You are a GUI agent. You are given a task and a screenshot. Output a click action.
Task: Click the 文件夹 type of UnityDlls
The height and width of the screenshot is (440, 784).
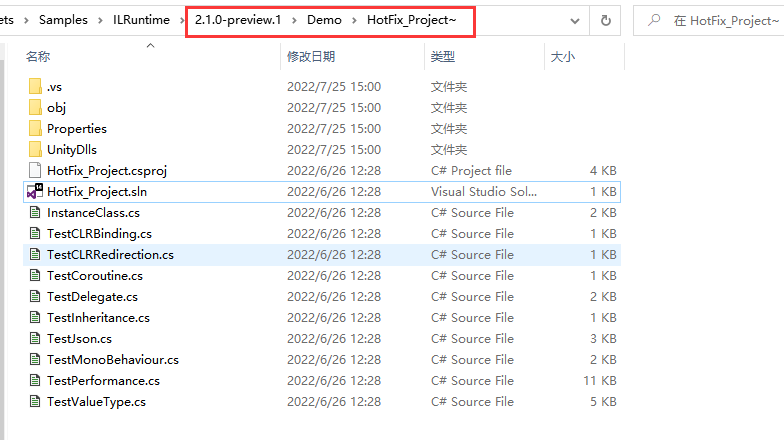point(449,150)
